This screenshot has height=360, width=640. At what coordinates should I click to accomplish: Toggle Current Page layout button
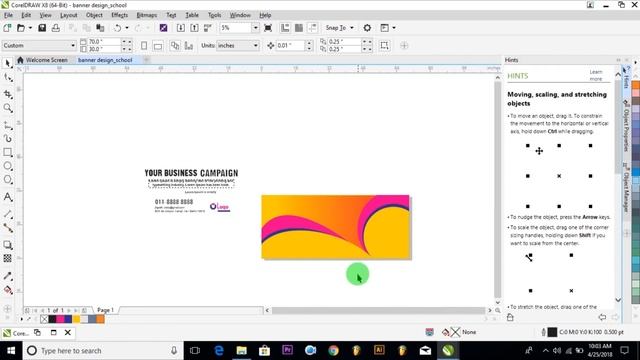tap(189, 45)
